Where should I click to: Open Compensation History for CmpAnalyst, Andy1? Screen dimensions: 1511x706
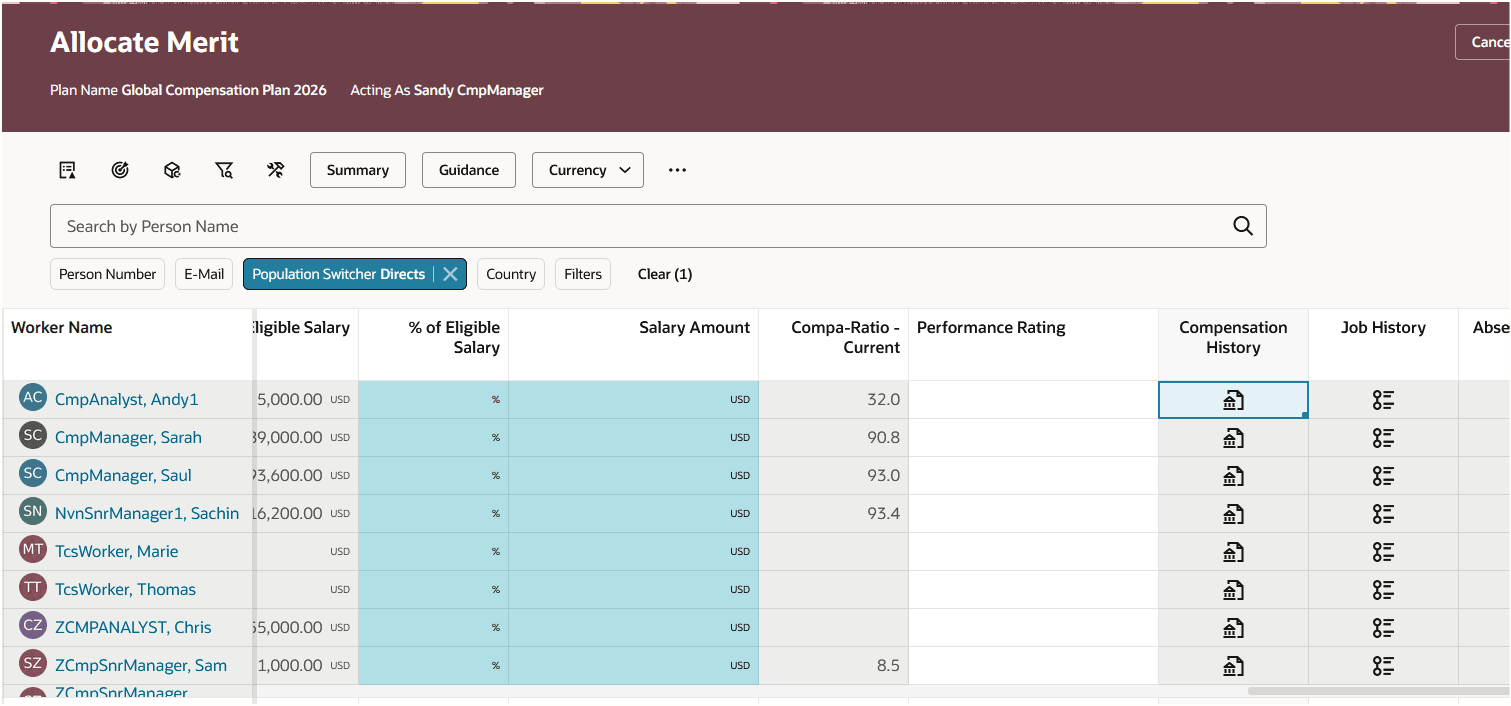1233,400
